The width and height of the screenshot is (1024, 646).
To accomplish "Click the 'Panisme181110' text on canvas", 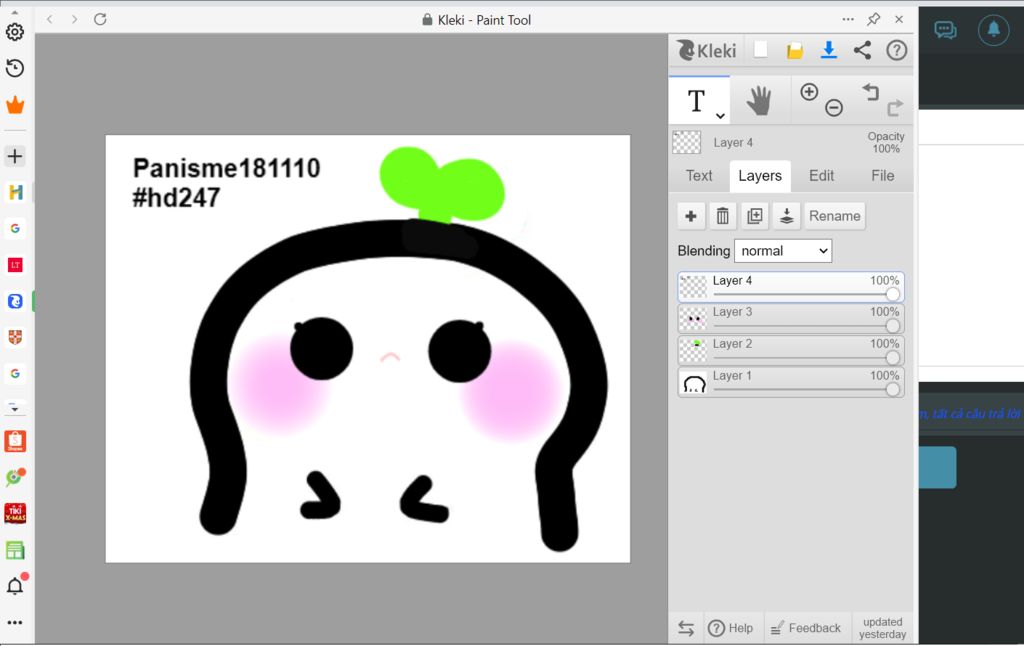I will point(227,169).
